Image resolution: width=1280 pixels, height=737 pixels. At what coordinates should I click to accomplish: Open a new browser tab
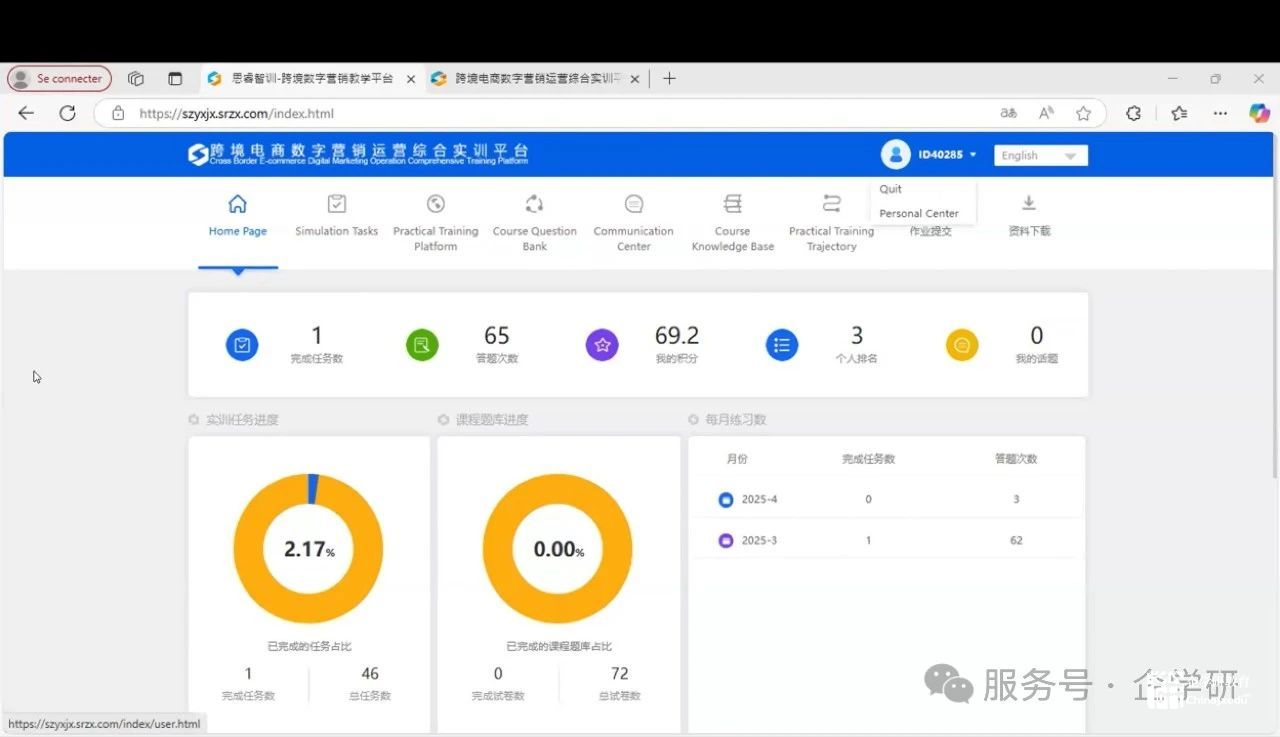669,79
